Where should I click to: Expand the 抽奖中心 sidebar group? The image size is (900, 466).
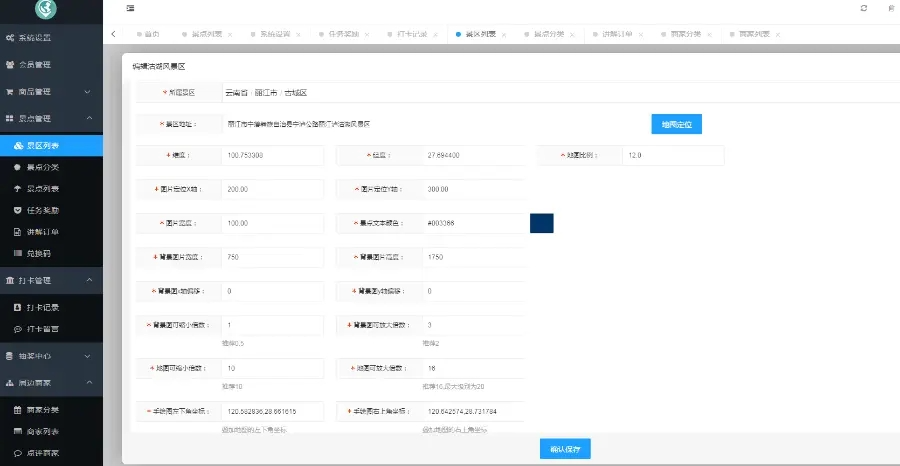pos(51,356)
